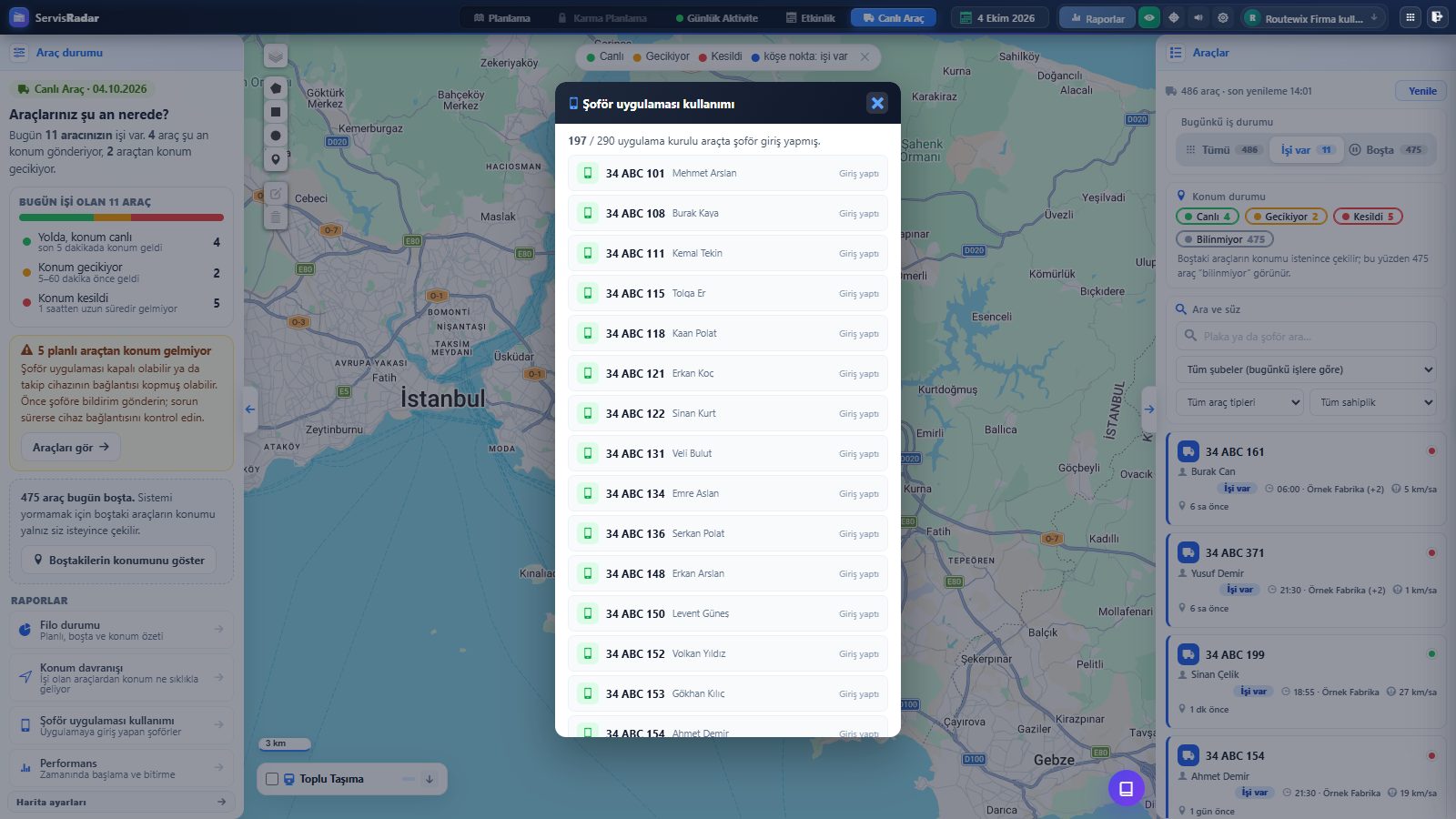Click phone icon on 34 ABC 131 row
Image resolution: width=1456 pixels, height=819 pixels.
588,453
